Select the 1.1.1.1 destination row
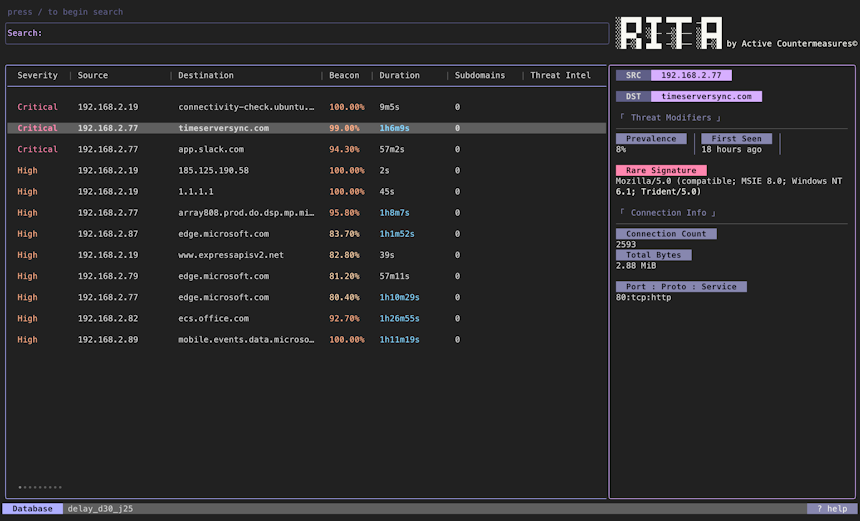Viewport: 860px width, 521px height. click(x=307, y=191)
